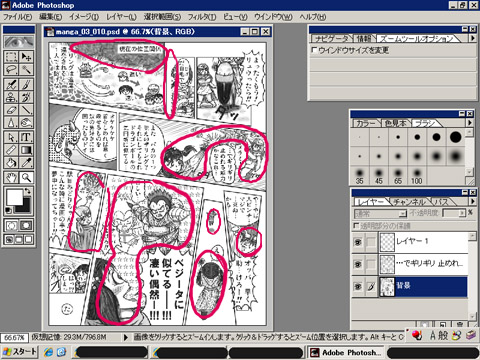Select the Type tool
The image size is (480, 360).
coord(26,137)
